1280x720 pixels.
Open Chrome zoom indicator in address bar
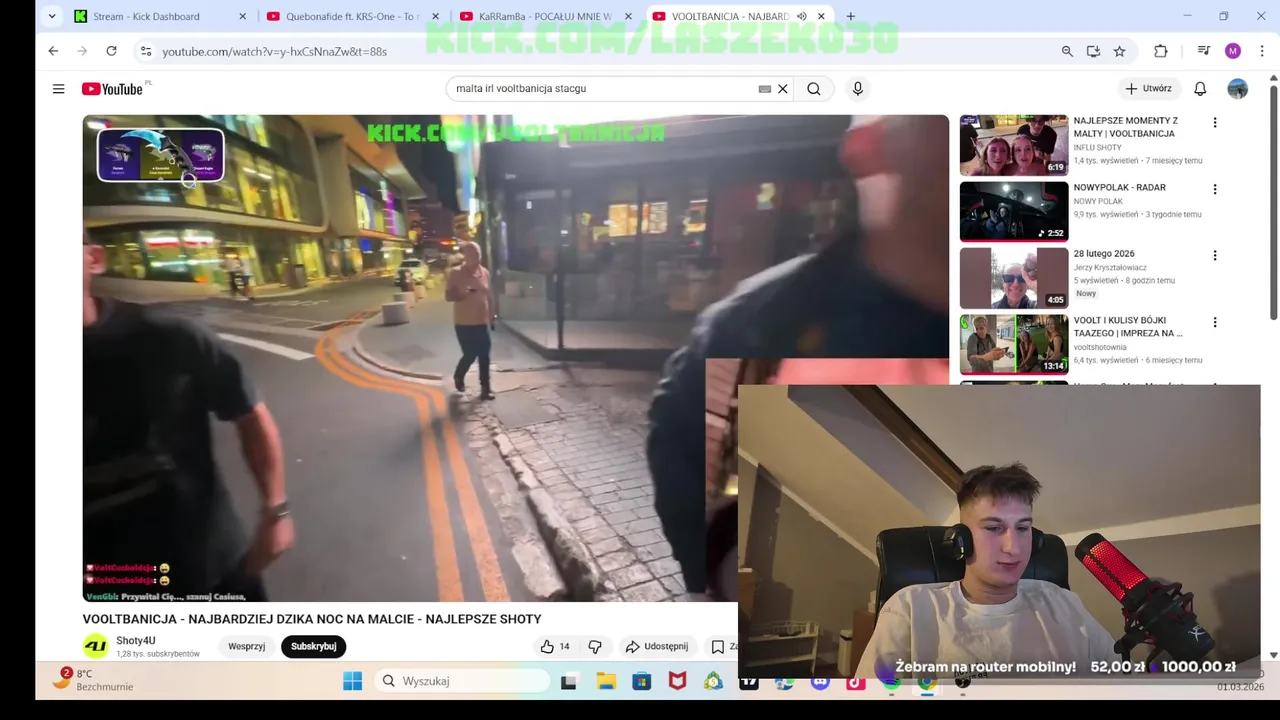(x=1067, y=51)
